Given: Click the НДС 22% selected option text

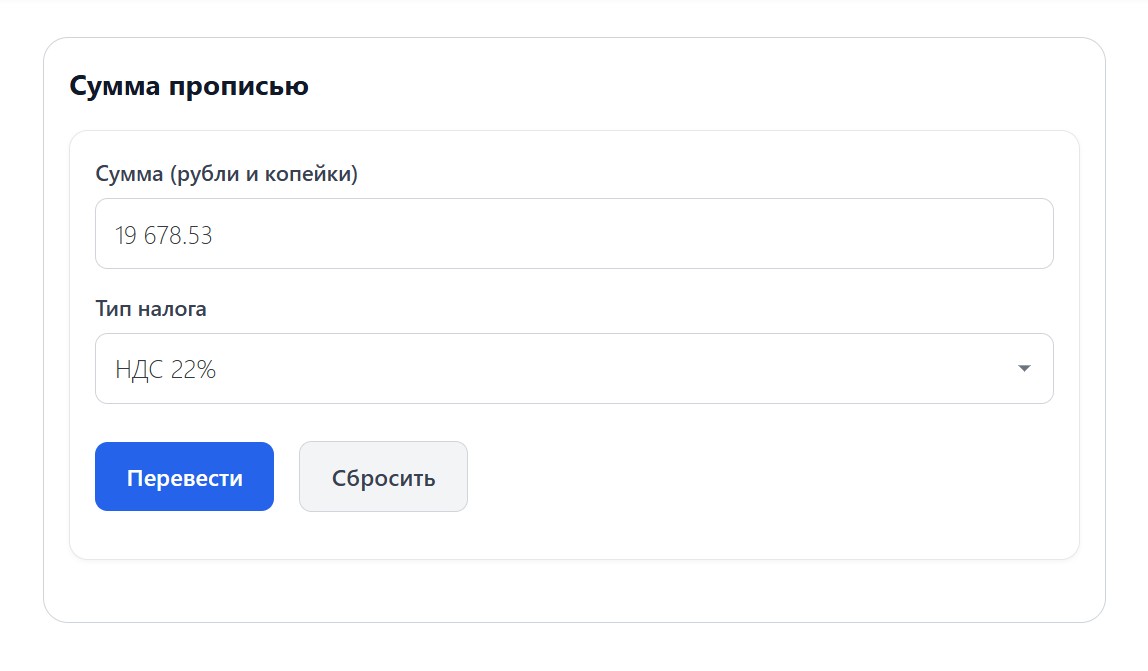Looking at the screenshot, I should [163, 368].
